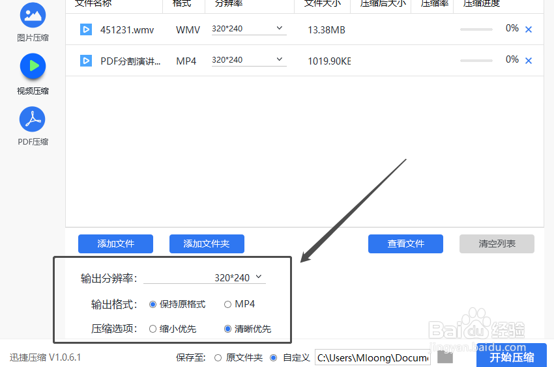The image size is (559, 367).
Task: Expand the output resolution (输出分辨率) dropdown
Action: click(x=205, y=277)
